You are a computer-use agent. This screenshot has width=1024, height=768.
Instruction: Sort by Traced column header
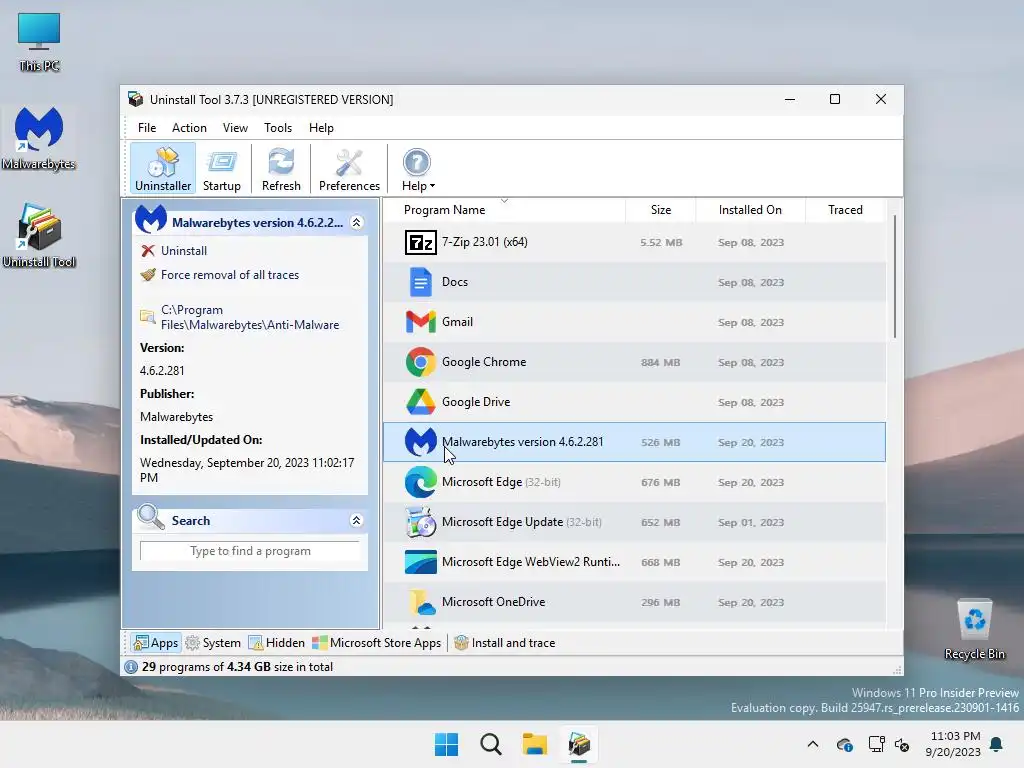point(846,210)
